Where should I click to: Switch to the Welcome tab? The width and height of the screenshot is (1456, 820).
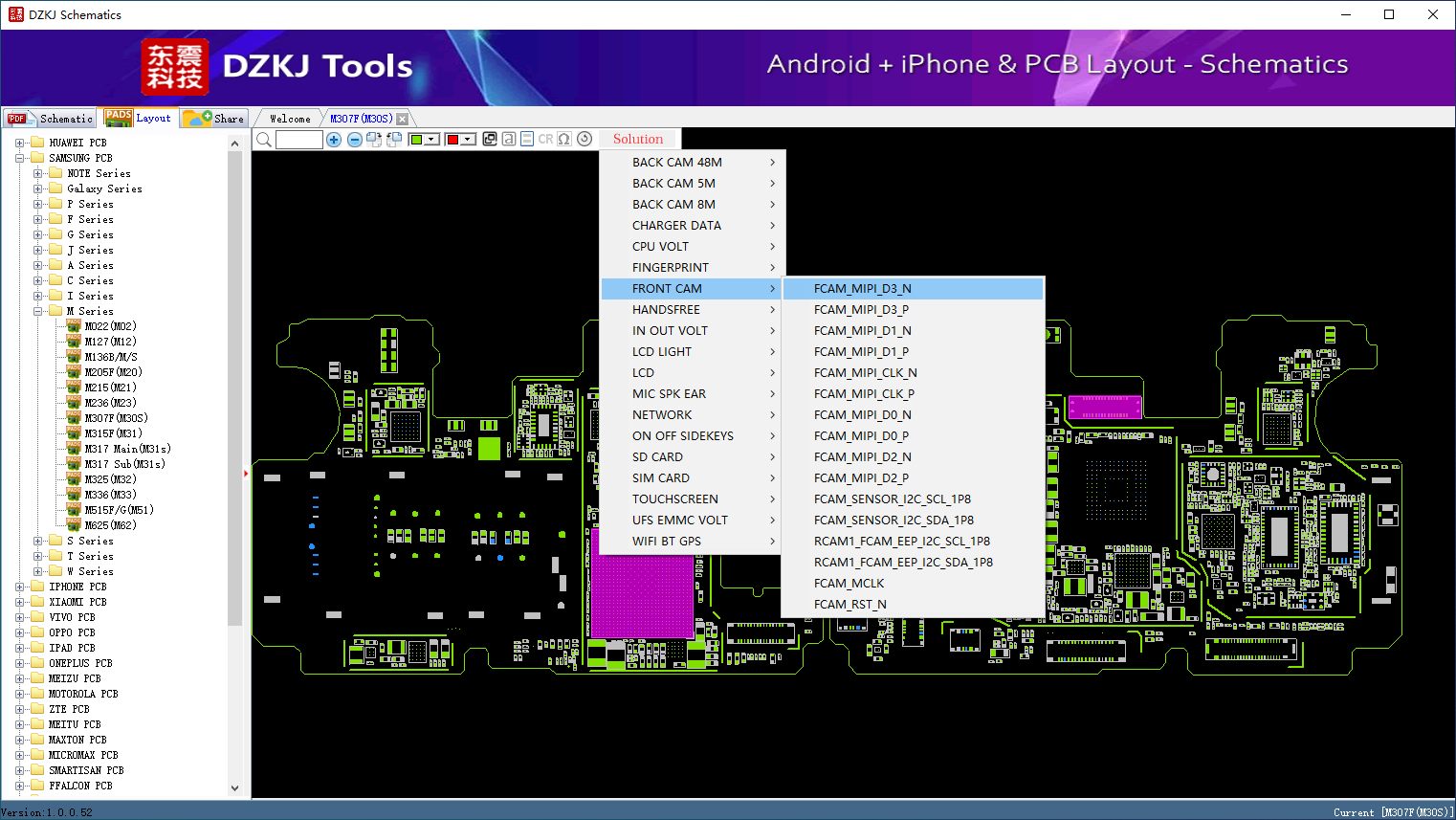pos(290,119)
